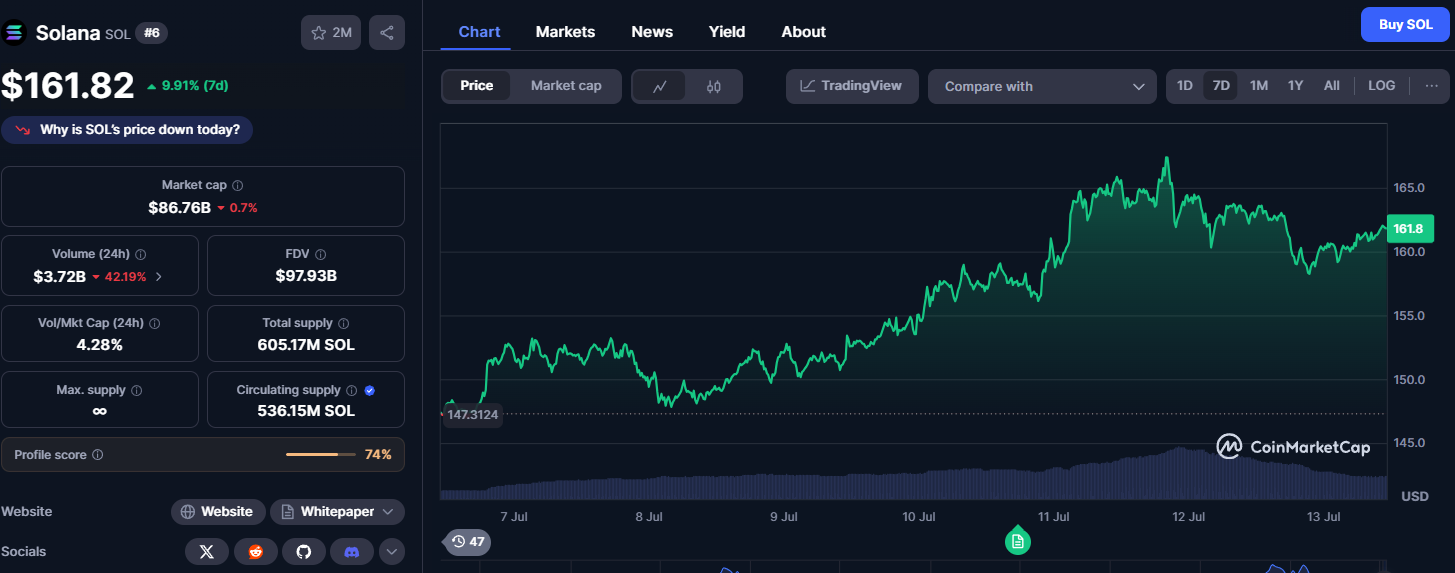Click Profile score info icon
The width and height of the screenshot is (1455, 573).
pyautogui.click(x=97, y=455)
